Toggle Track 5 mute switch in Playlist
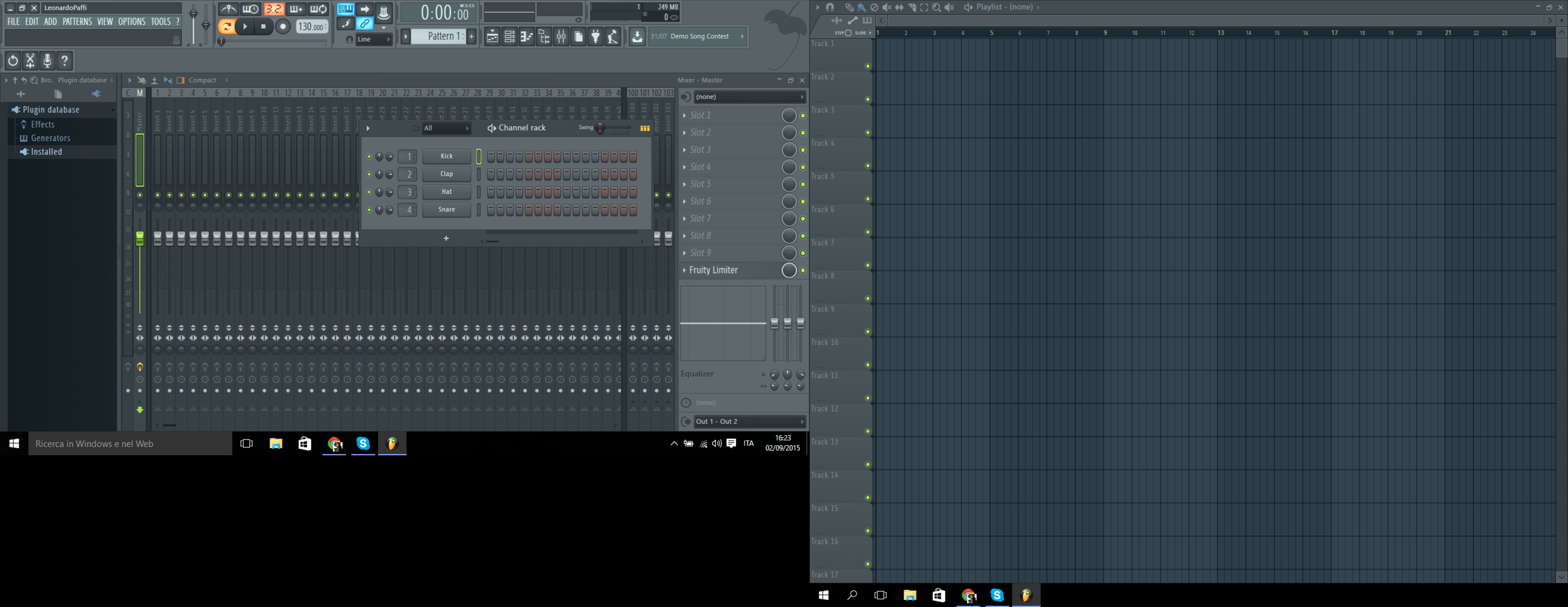 [868, 198]
